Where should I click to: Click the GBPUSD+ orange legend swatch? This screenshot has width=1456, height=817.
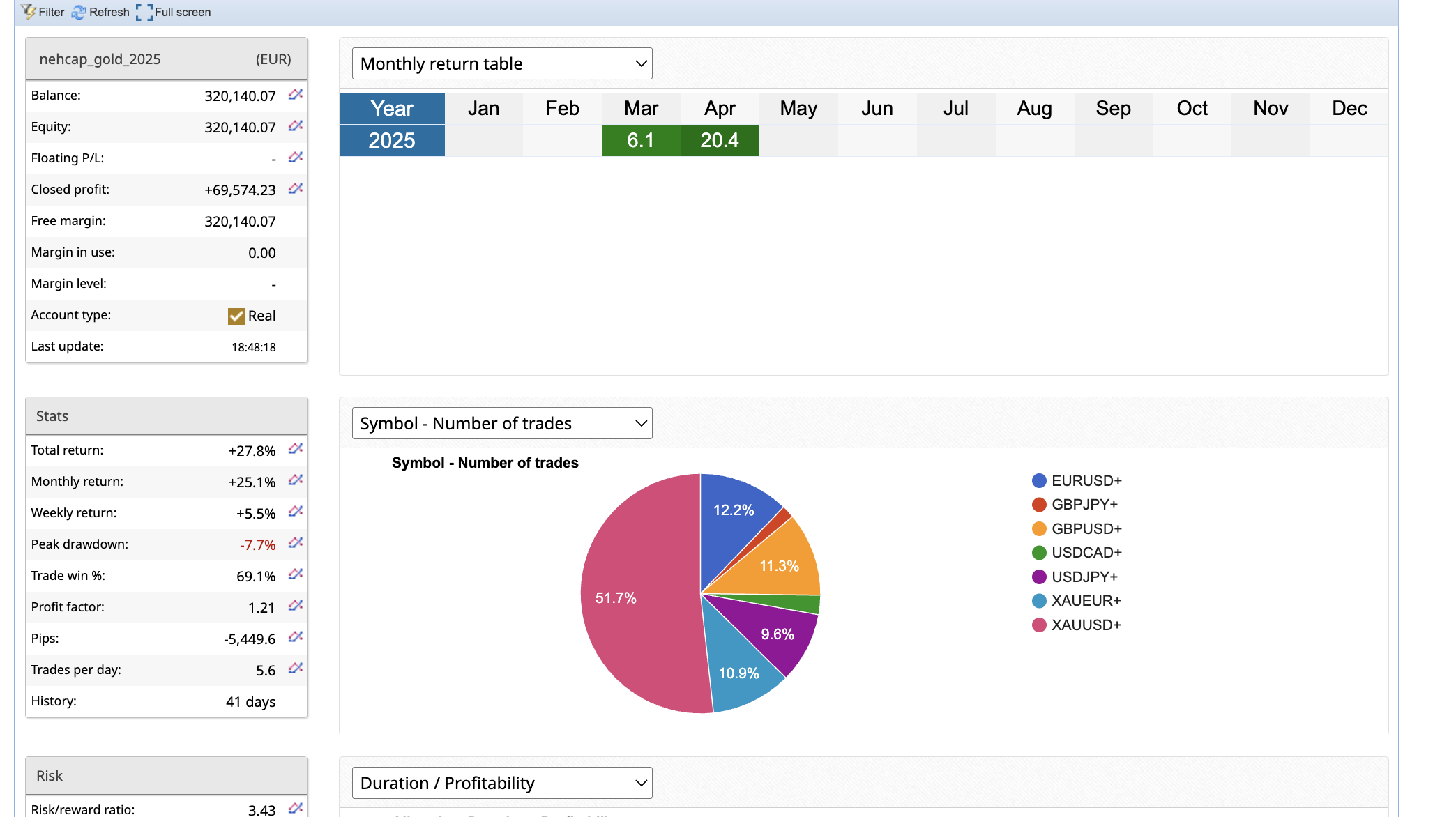1039,528
